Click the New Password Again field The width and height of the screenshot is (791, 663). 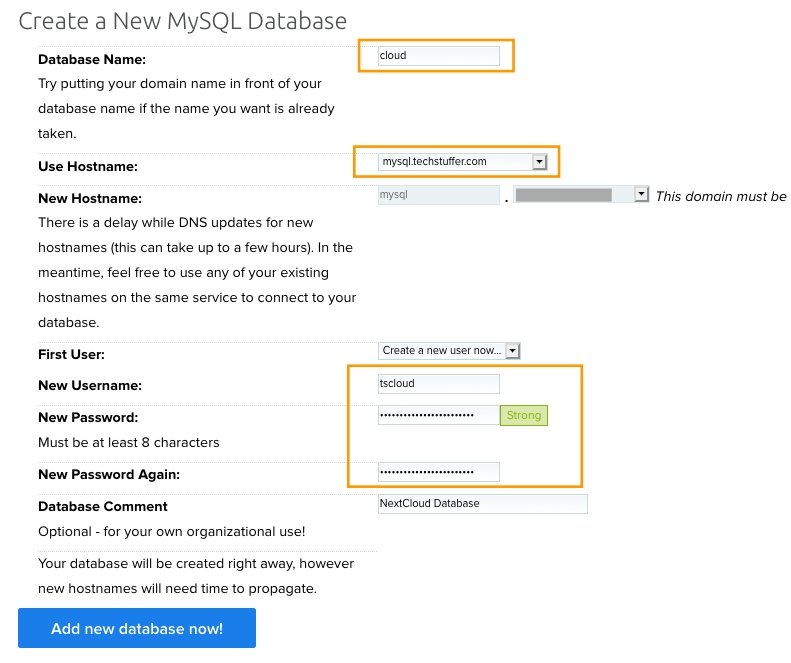[x=438, y=472]
